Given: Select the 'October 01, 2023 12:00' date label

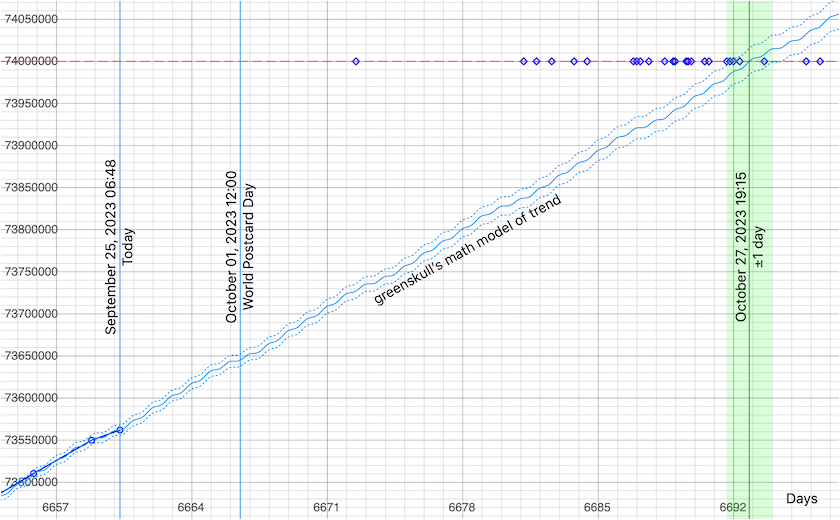Looking at the screenshot, I should coord(231,246).
